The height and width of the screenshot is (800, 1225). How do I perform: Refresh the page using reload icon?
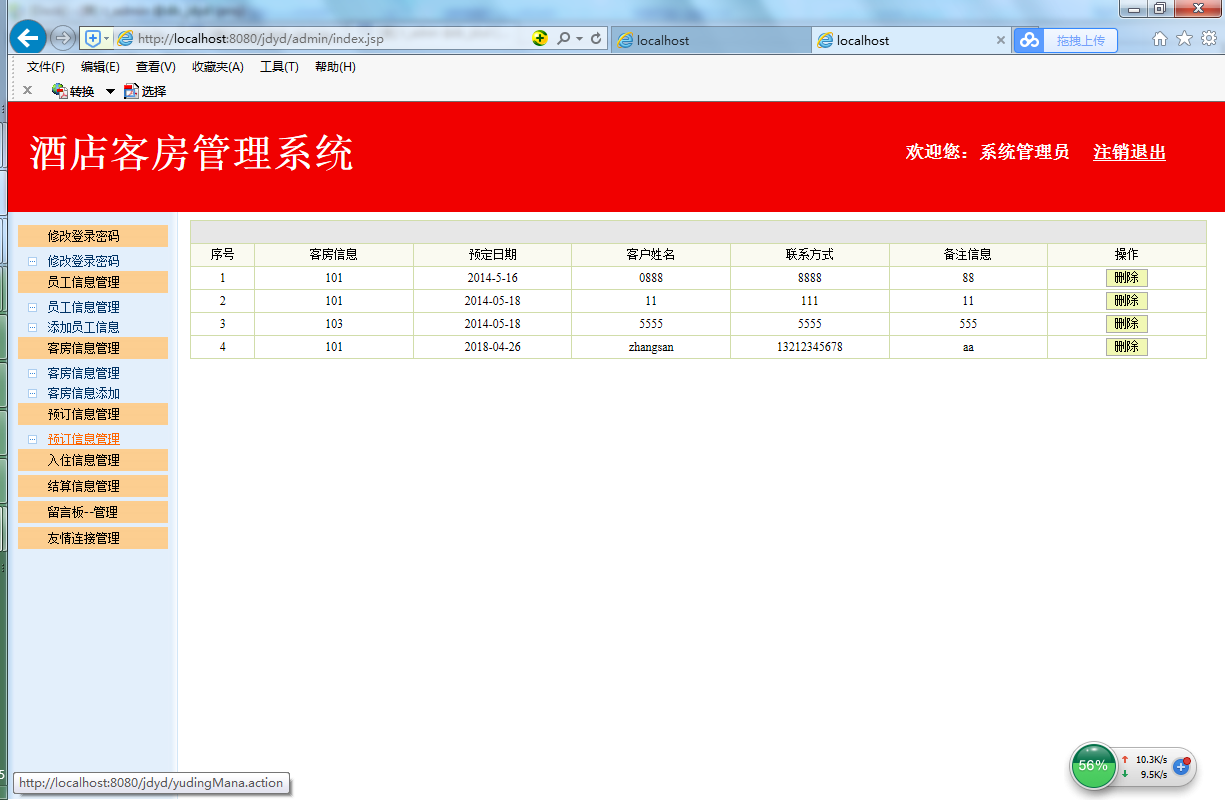(x=596, y=39)
